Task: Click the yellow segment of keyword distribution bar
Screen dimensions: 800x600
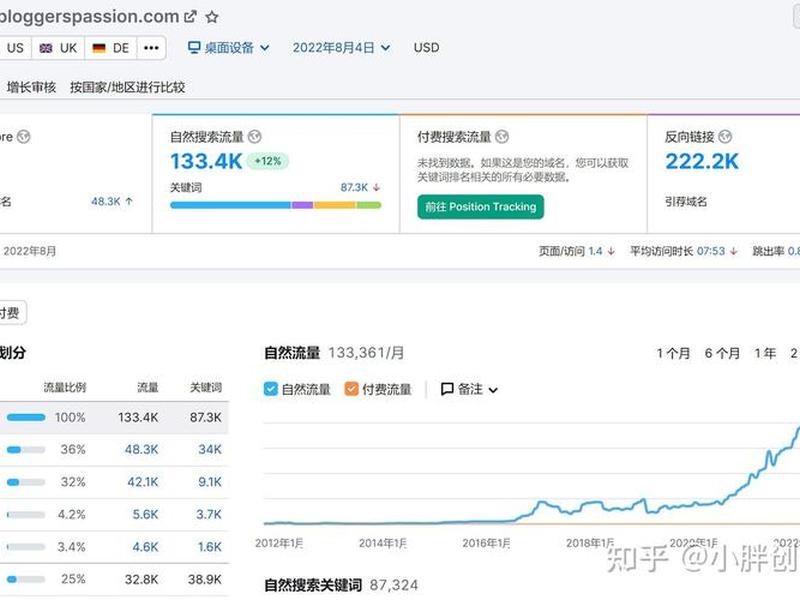Action: 335,205
